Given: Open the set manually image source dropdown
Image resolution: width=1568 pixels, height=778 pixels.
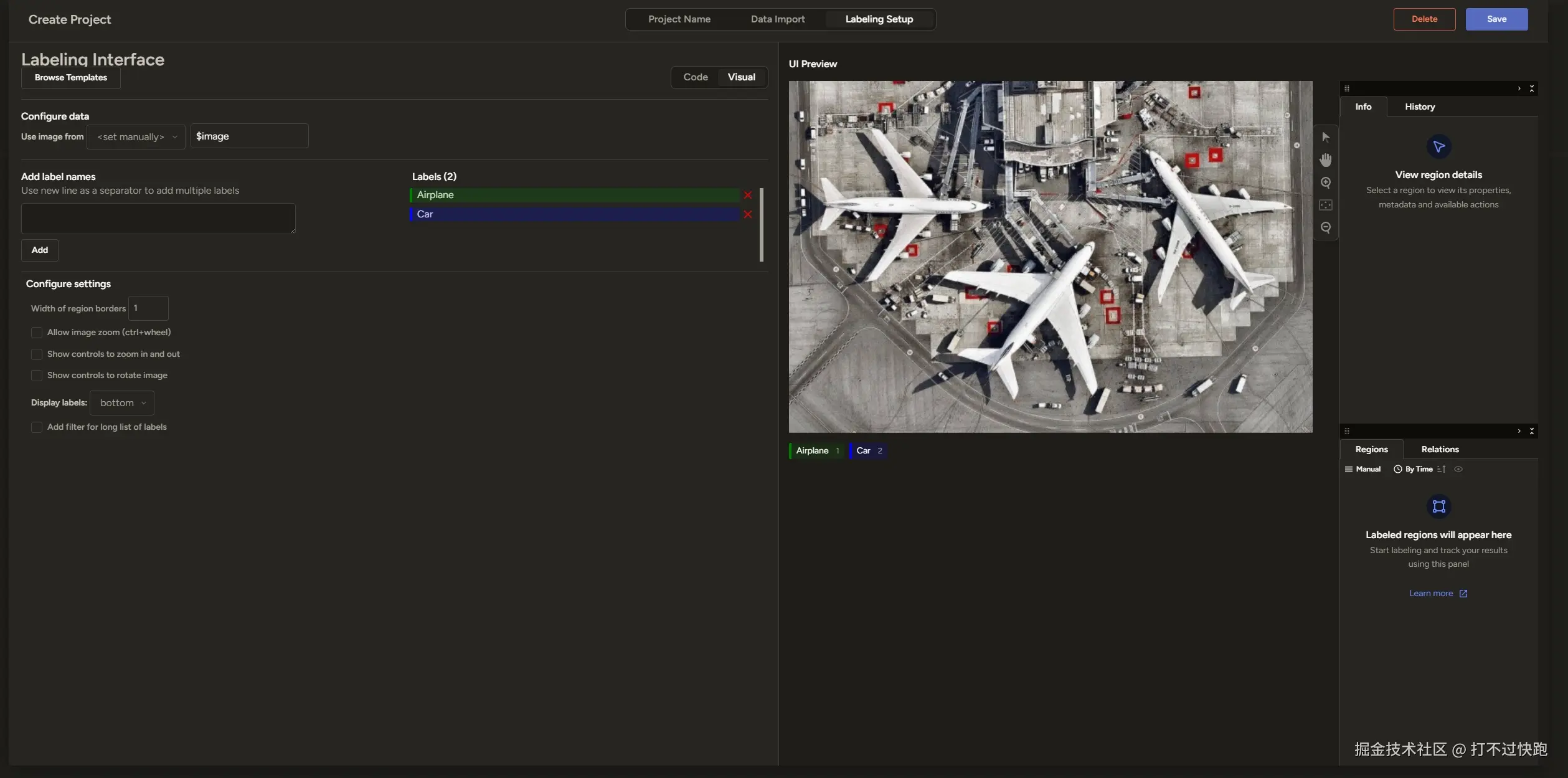Looking at the screenshot, I should tap(136, 137).
